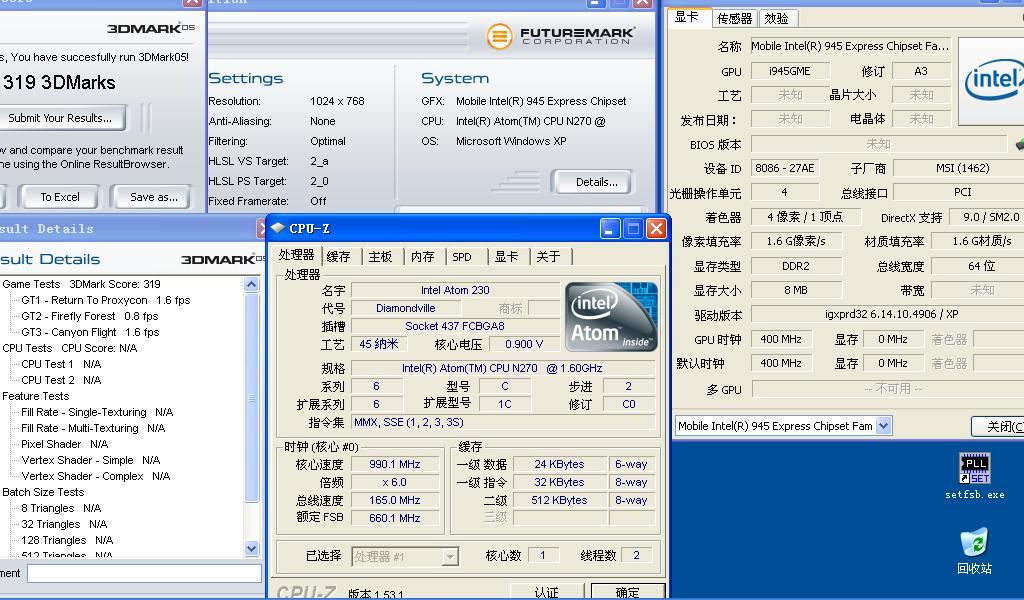This screenshot has width=1024, height=600.
Task: Select the Pixel Shader row
Action: (x=64, y=444)
